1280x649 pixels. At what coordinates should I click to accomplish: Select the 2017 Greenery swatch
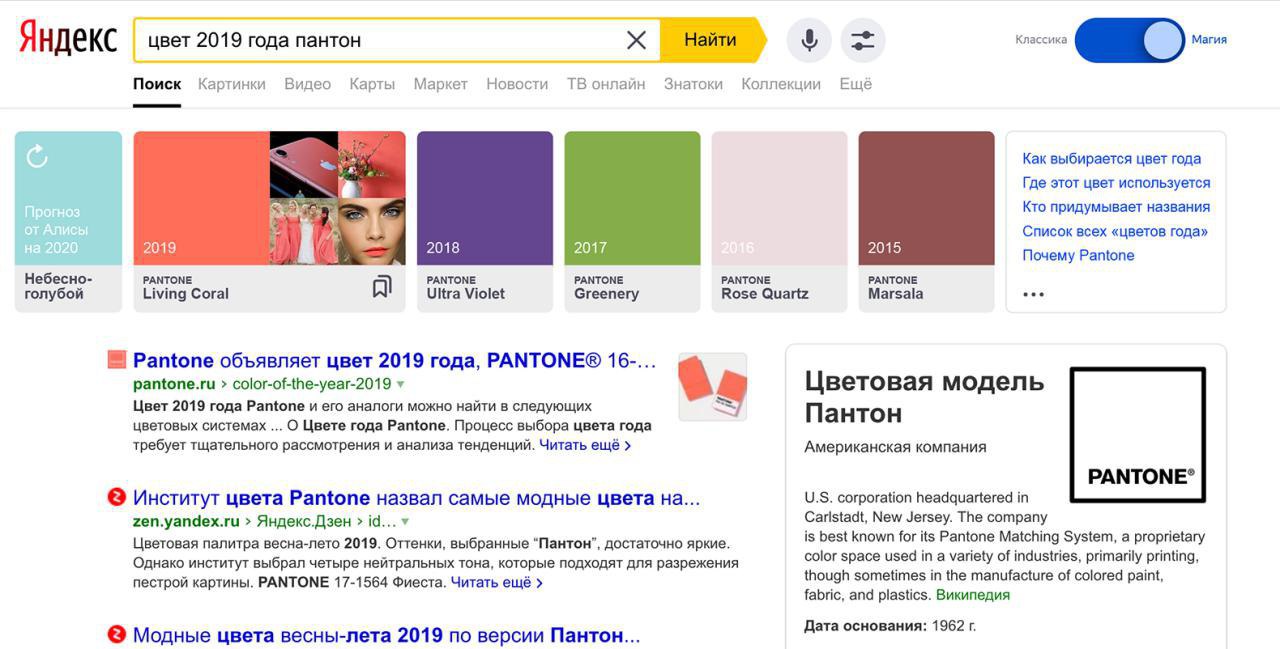[632, 222]
